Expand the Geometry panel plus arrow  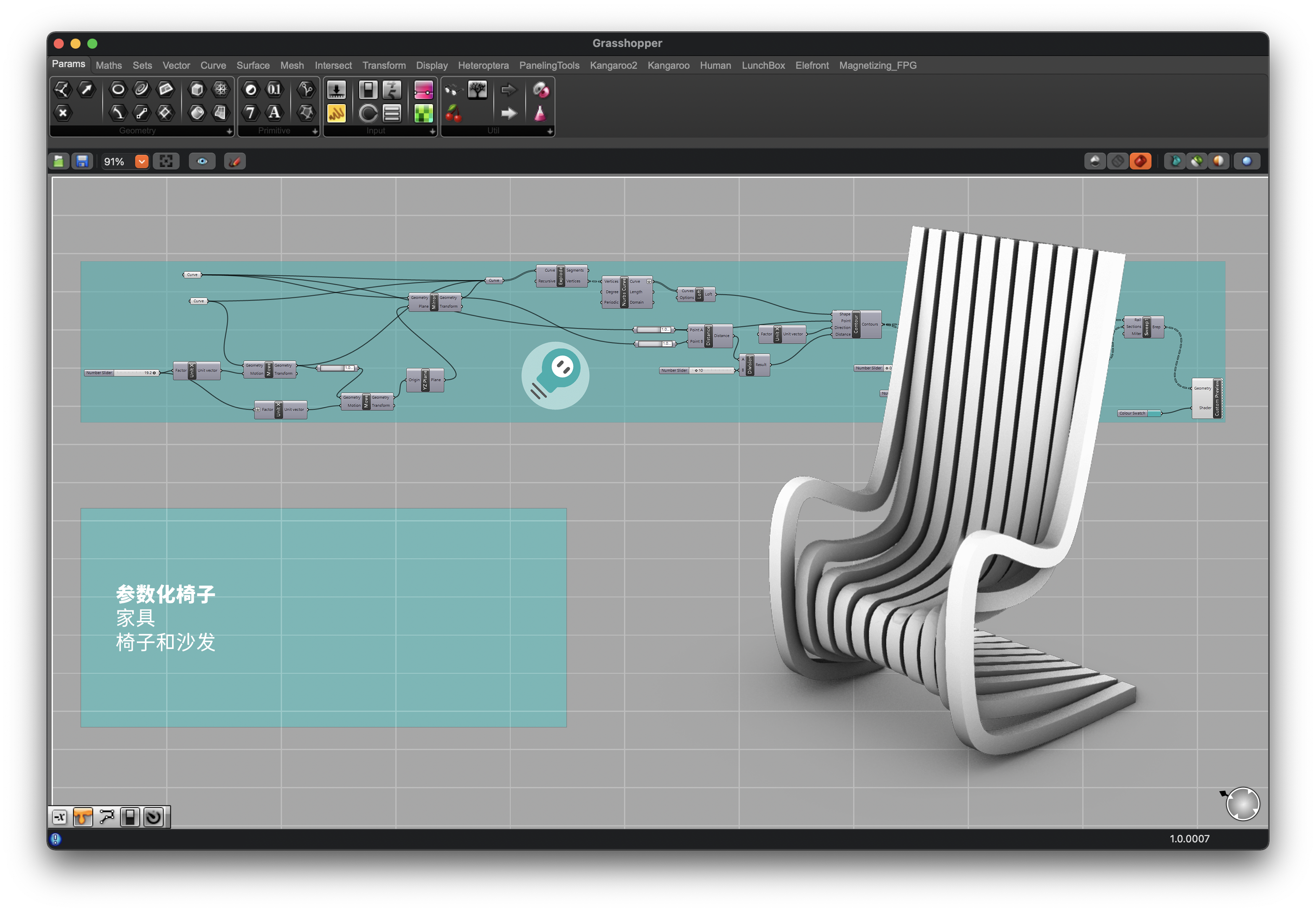click(229, 131)
